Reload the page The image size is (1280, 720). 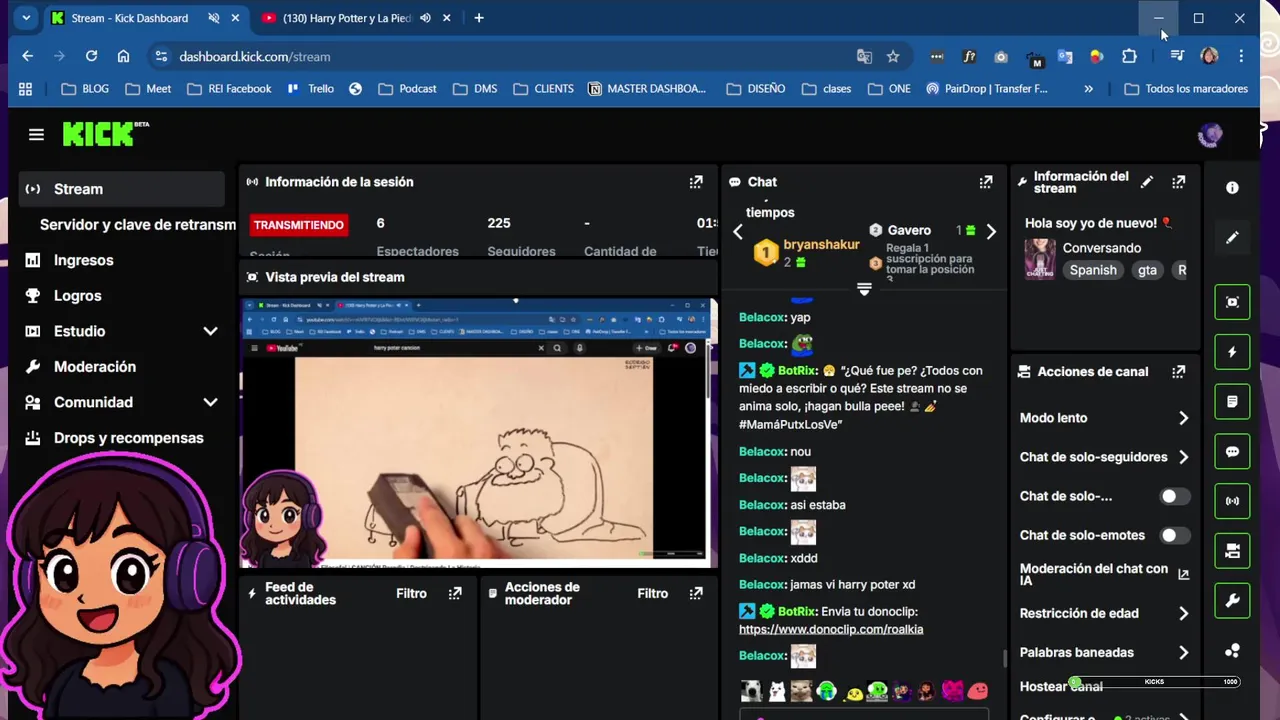[x=91, y=57]
